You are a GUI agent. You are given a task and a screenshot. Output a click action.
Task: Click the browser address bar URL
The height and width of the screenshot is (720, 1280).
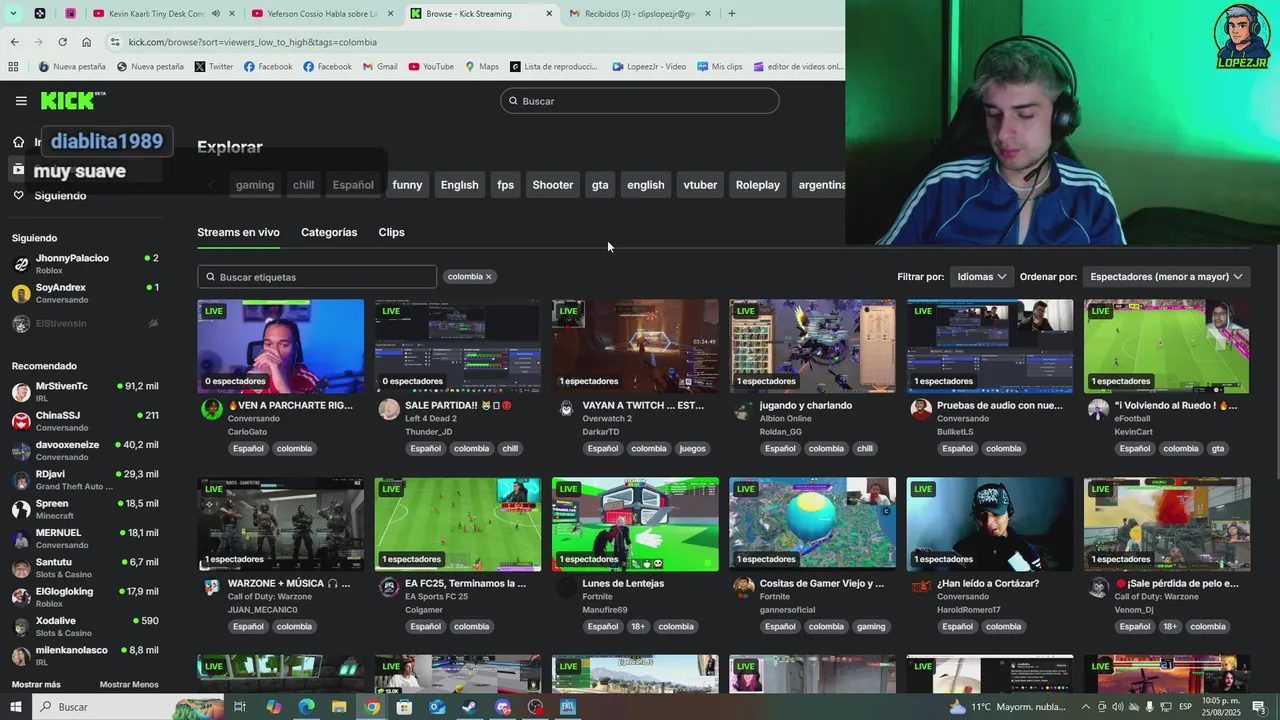pos(252,42)
